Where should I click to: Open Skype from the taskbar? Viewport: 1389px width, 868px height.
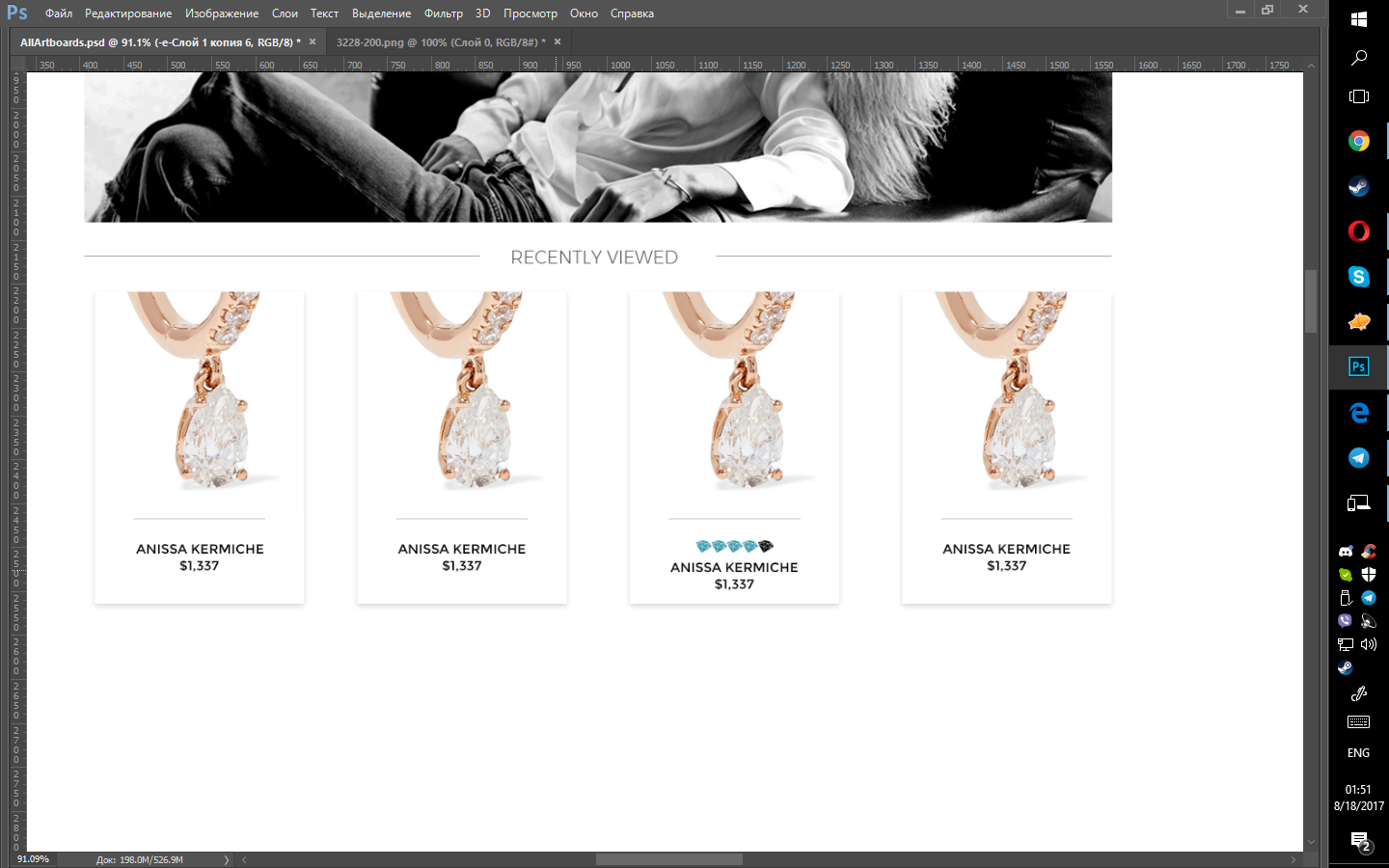click(x=1359, y=277)
